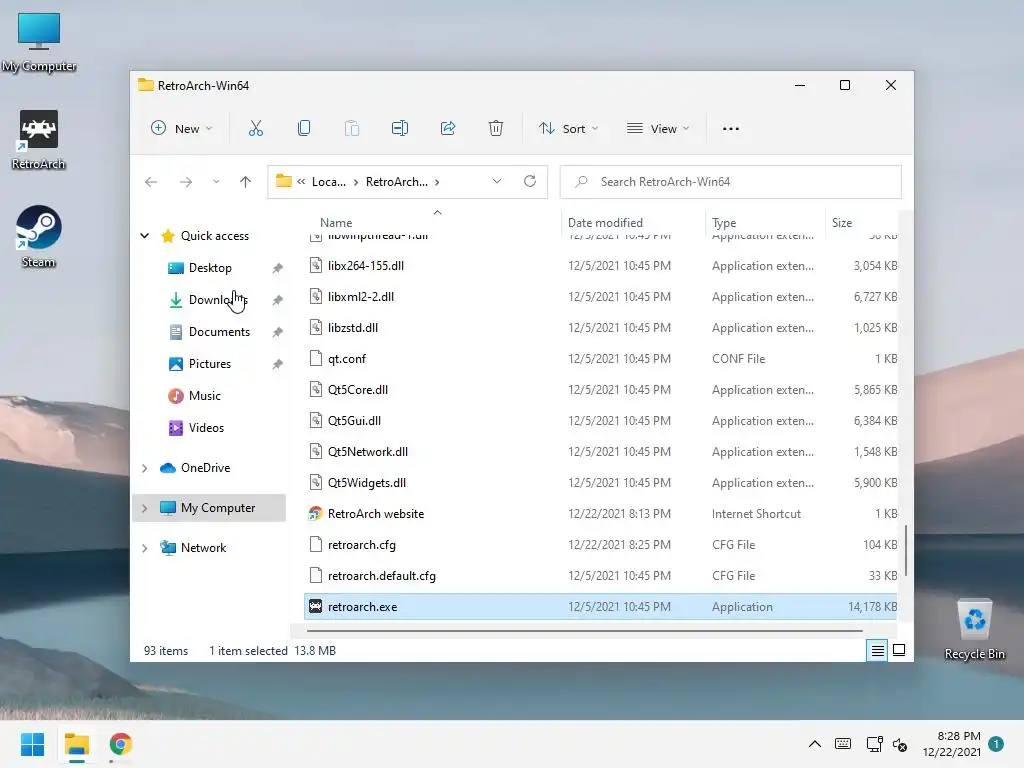Screen dimensions: 1024x768
Task: Click the Cut scissors icon in toolbar
Action: [x=255, y=129]
